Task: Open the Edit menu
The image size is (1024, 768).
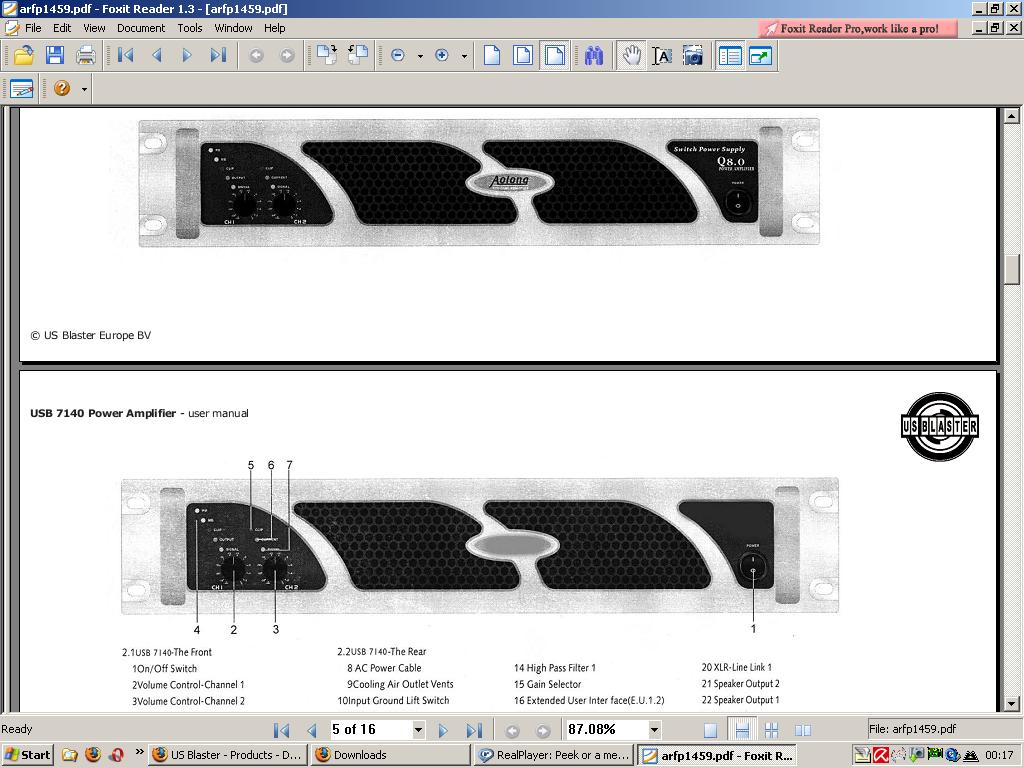Action: 62,28
